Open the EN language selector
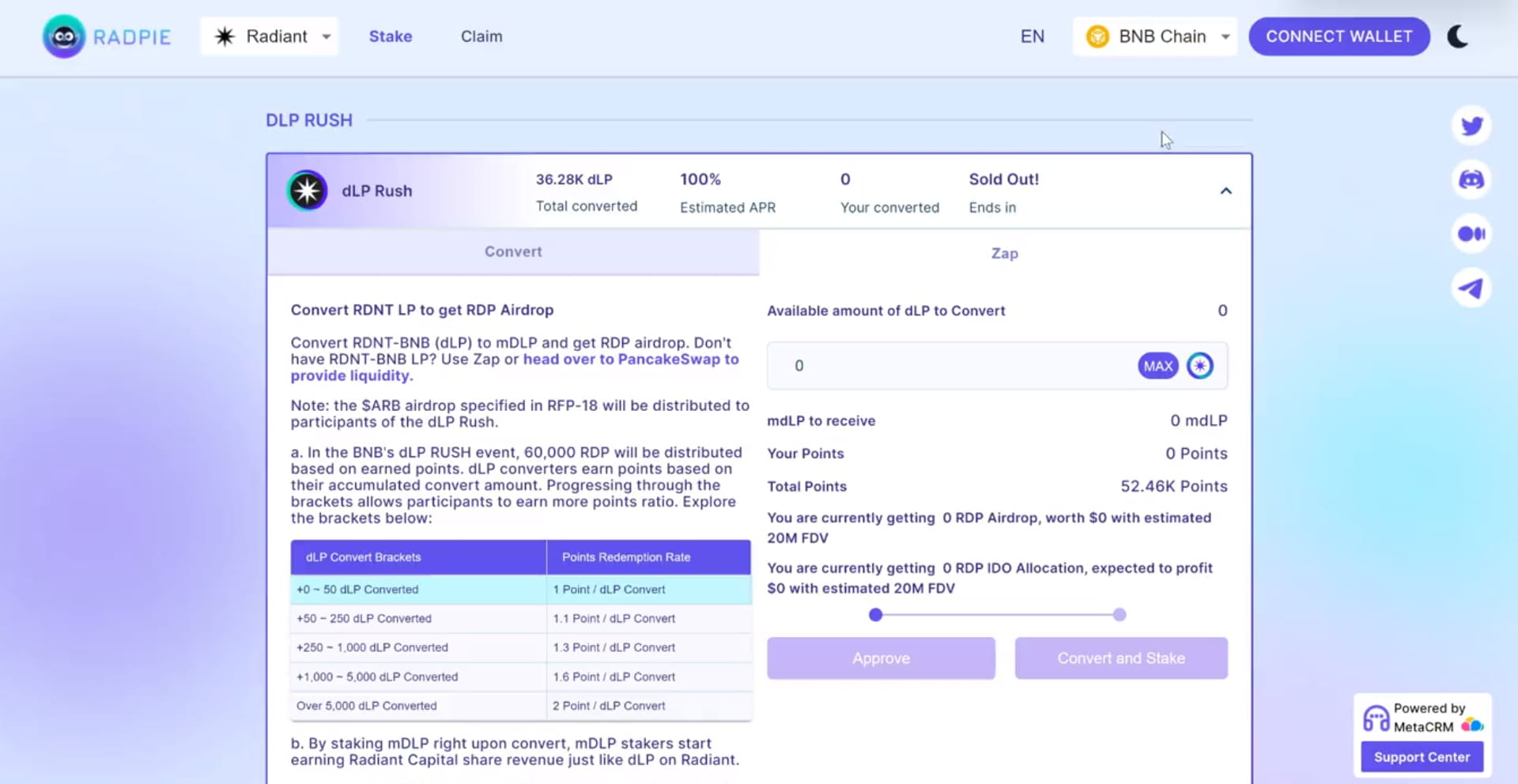This screenshot has width=1518, height=784. click(x=1033, y=36)
